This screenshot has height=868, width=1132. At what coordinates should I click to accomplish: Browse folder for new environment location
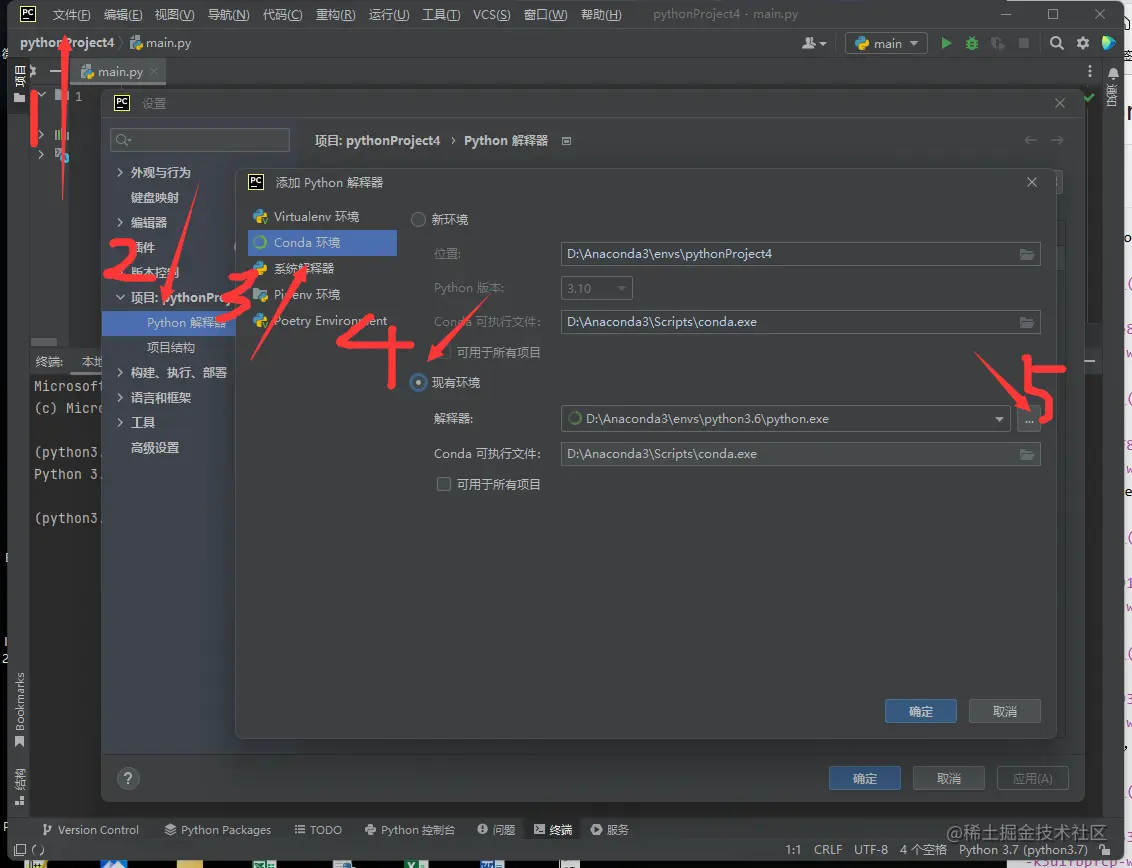pyautogui.click(x=1027, y=254)
